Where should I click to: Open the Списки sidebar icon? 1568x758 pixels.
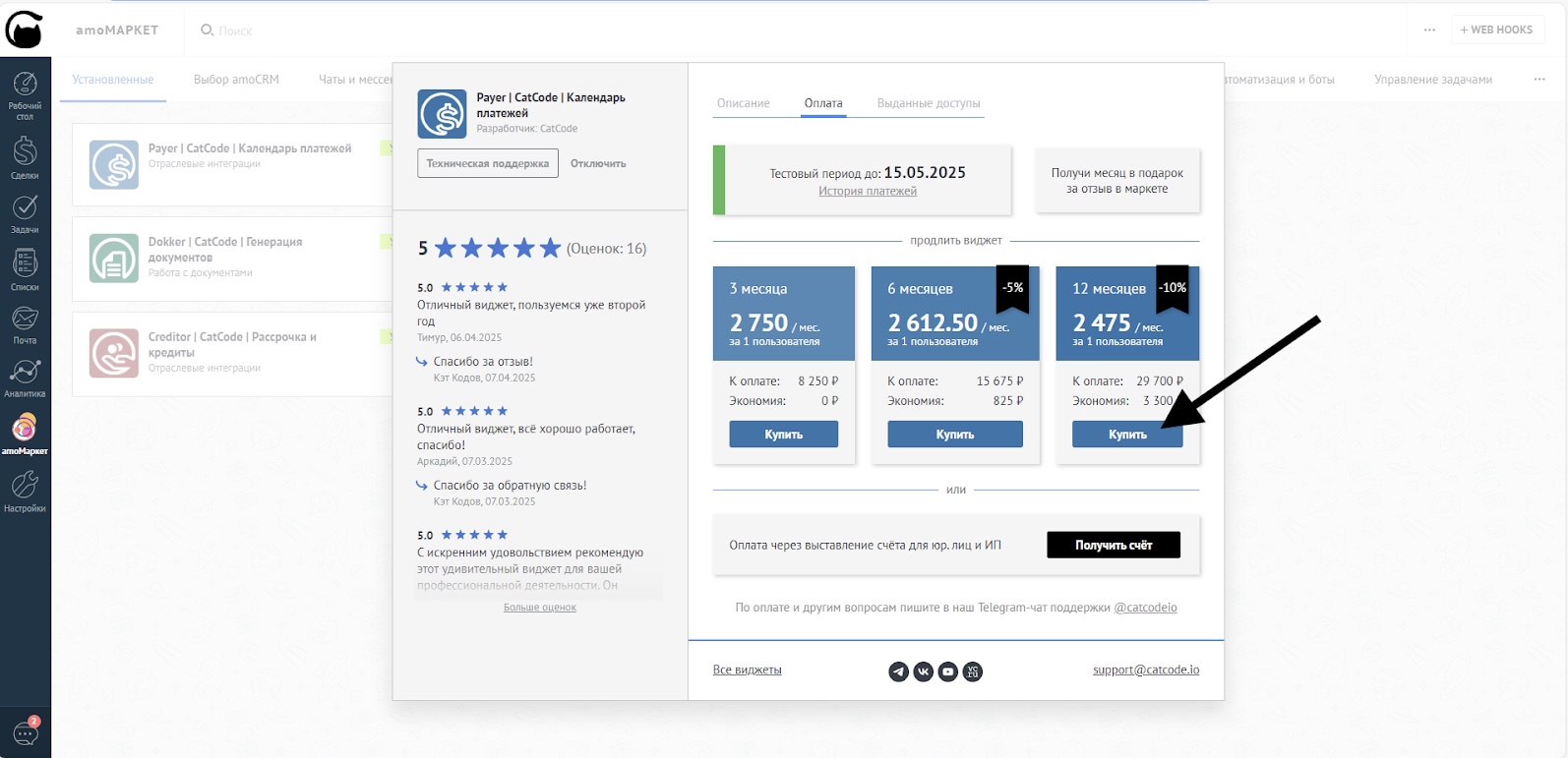click(25, 269)
